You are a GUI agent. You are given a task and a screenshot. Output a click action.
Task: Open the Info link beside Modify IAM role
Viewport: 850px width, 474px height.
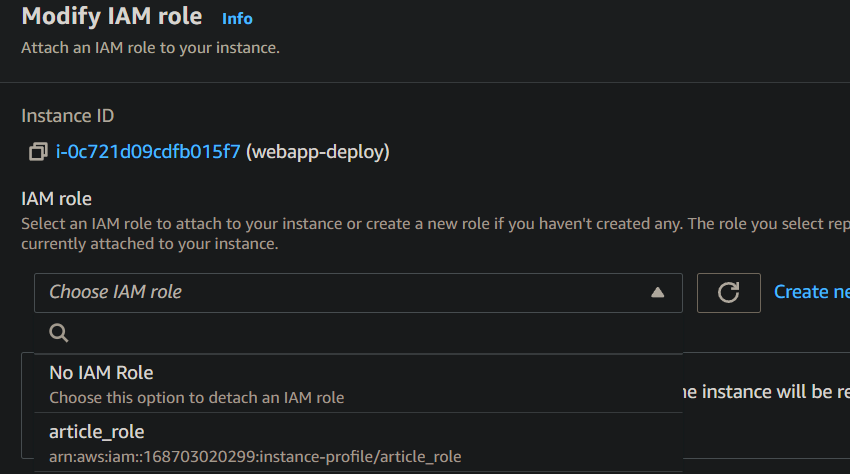pos(237,18)
